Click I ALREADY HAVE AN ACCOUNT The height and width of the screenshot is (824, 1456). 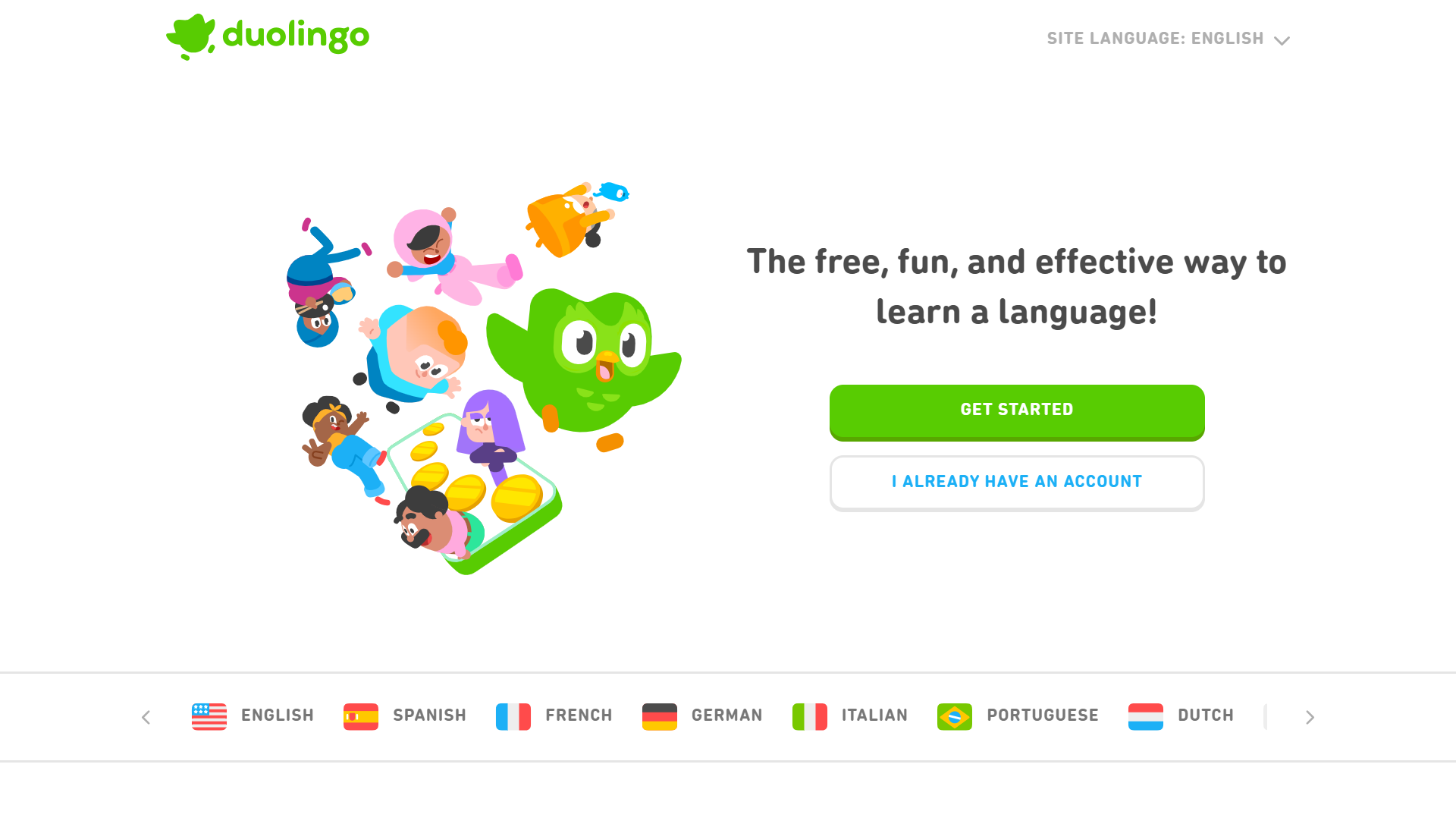(1017, 483)
